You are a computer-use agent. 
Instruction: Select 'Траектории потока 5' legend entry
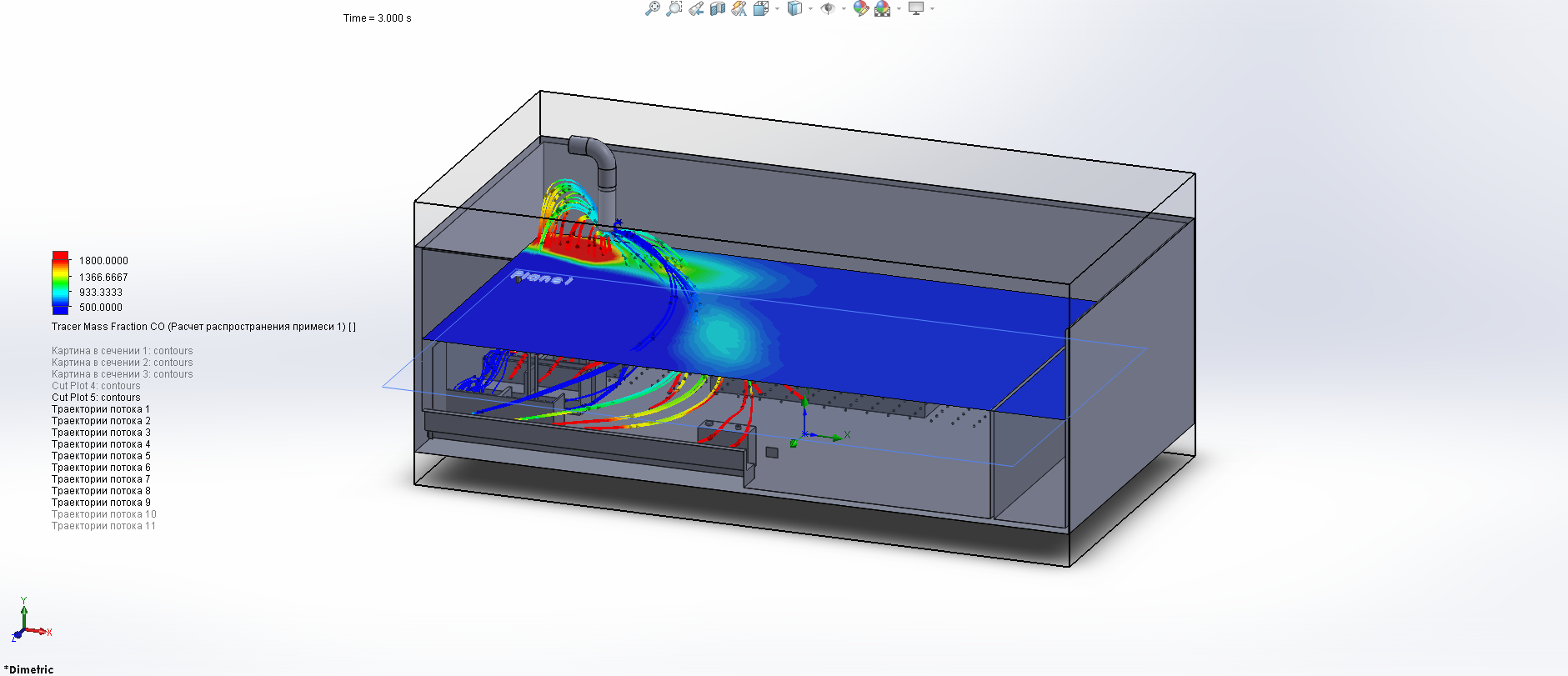[x=101, y=456]
